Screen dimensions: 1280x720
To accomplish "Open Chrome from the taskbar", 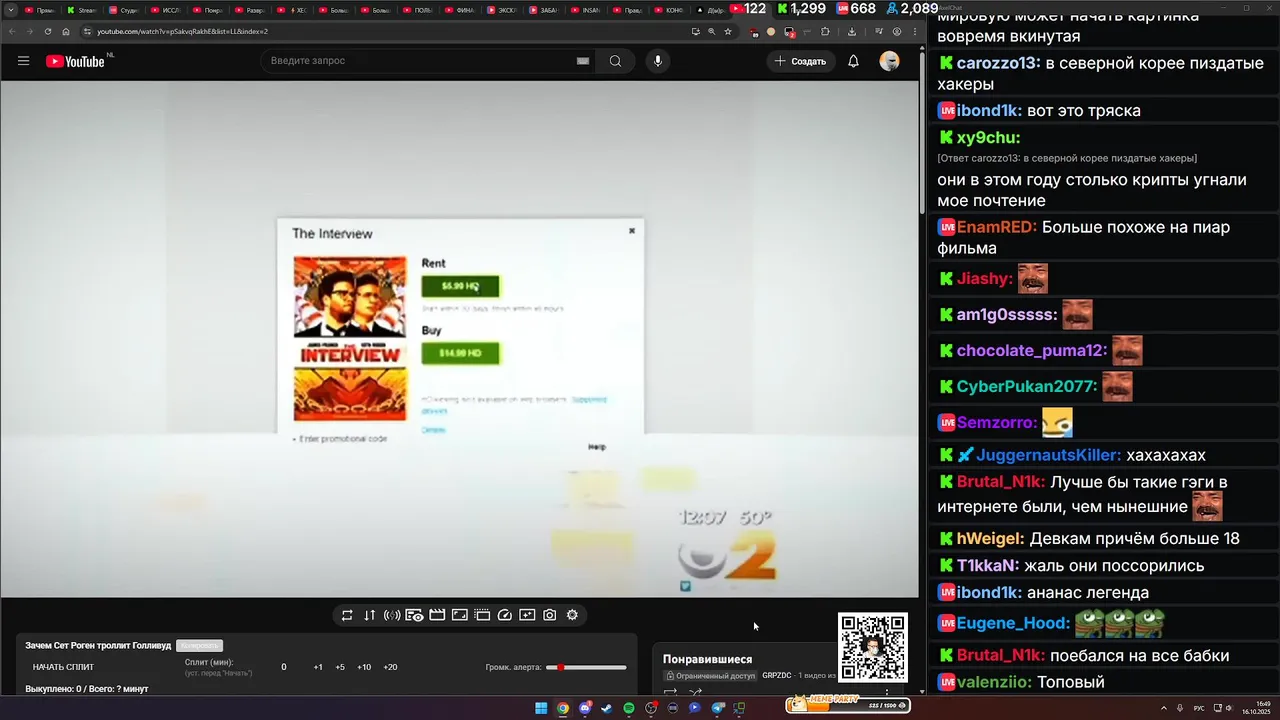I will (563, 708).
